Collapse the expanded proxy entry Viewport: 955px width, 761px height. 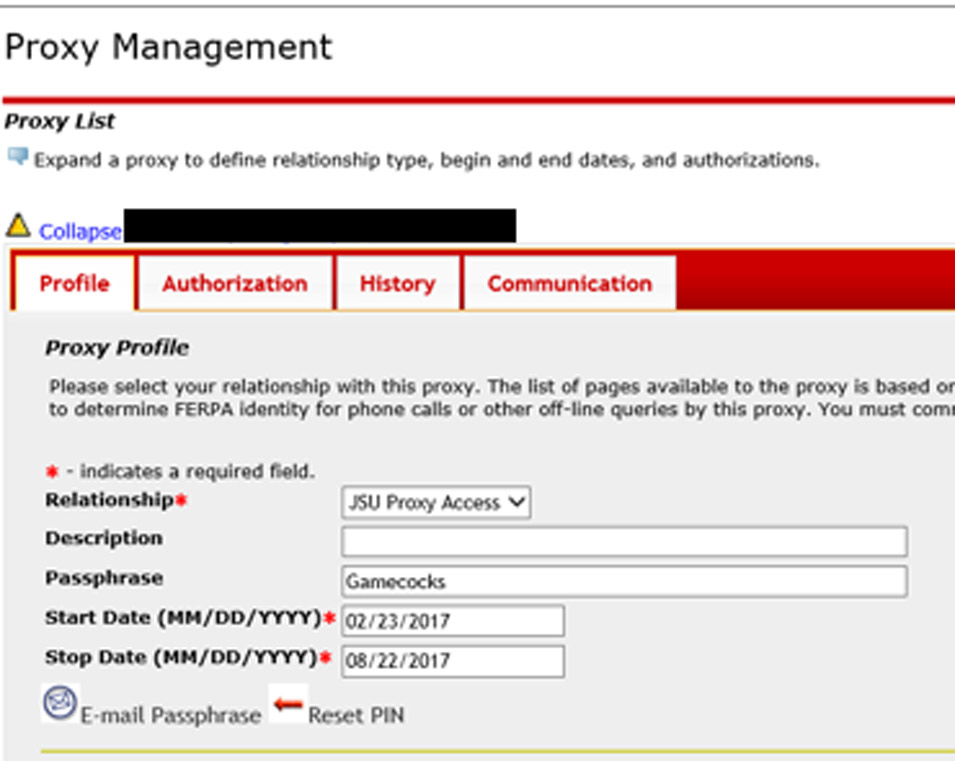[x=80, y=232]
